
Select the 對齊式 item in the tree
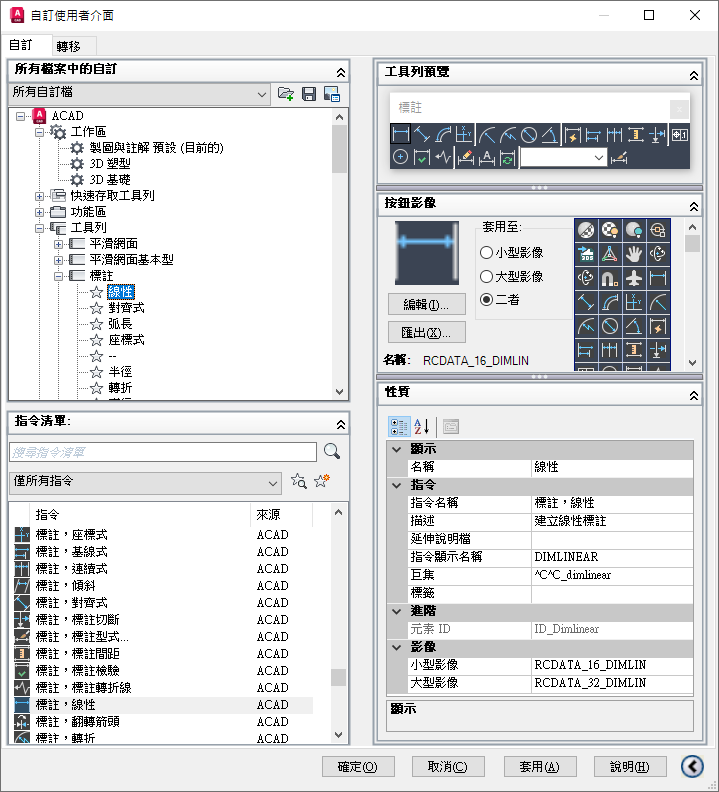[126, 308]
